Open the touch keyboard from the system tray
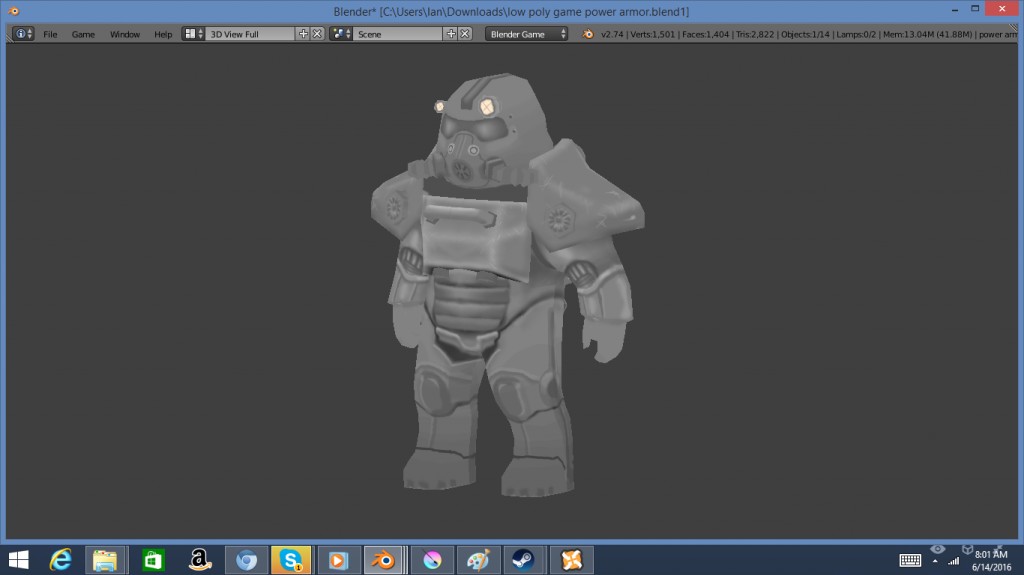 click(x=910, y=560)
